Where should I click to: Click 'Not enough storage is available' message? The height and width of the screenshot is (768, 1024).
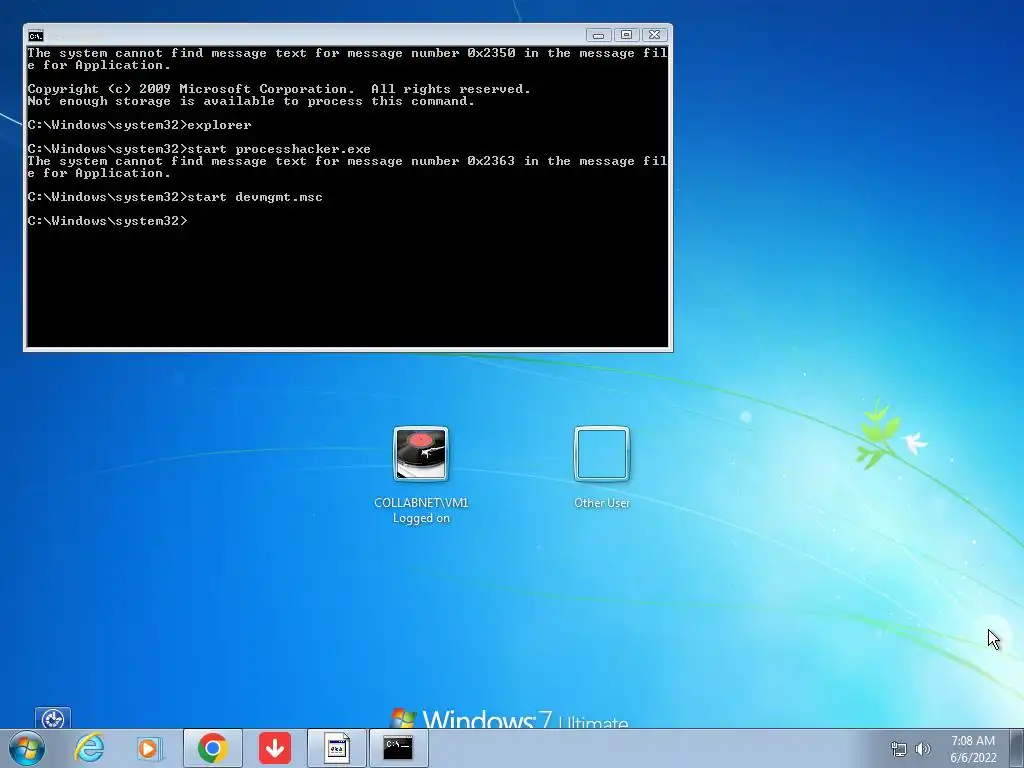(251, 101)
